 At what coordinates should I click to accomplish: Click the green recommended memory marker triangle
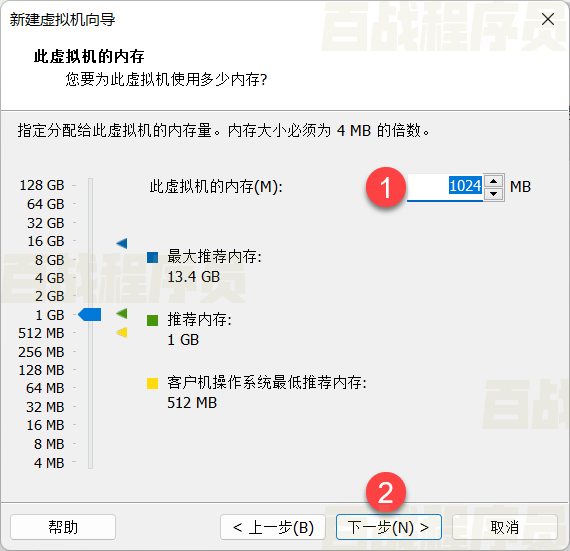[122, 313]
